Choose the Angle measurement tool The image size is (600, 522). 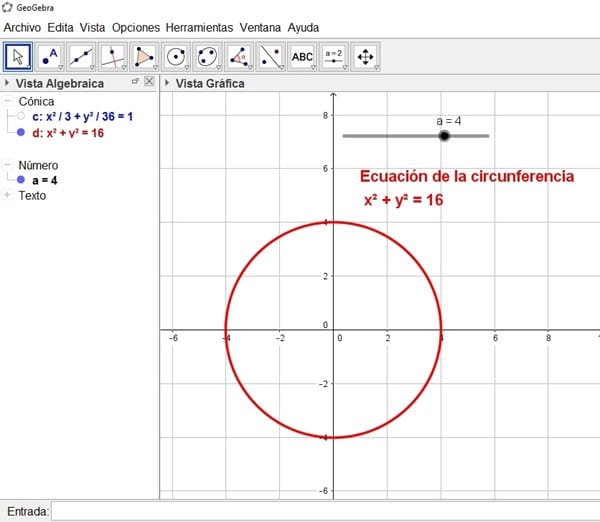pos(240,57)
